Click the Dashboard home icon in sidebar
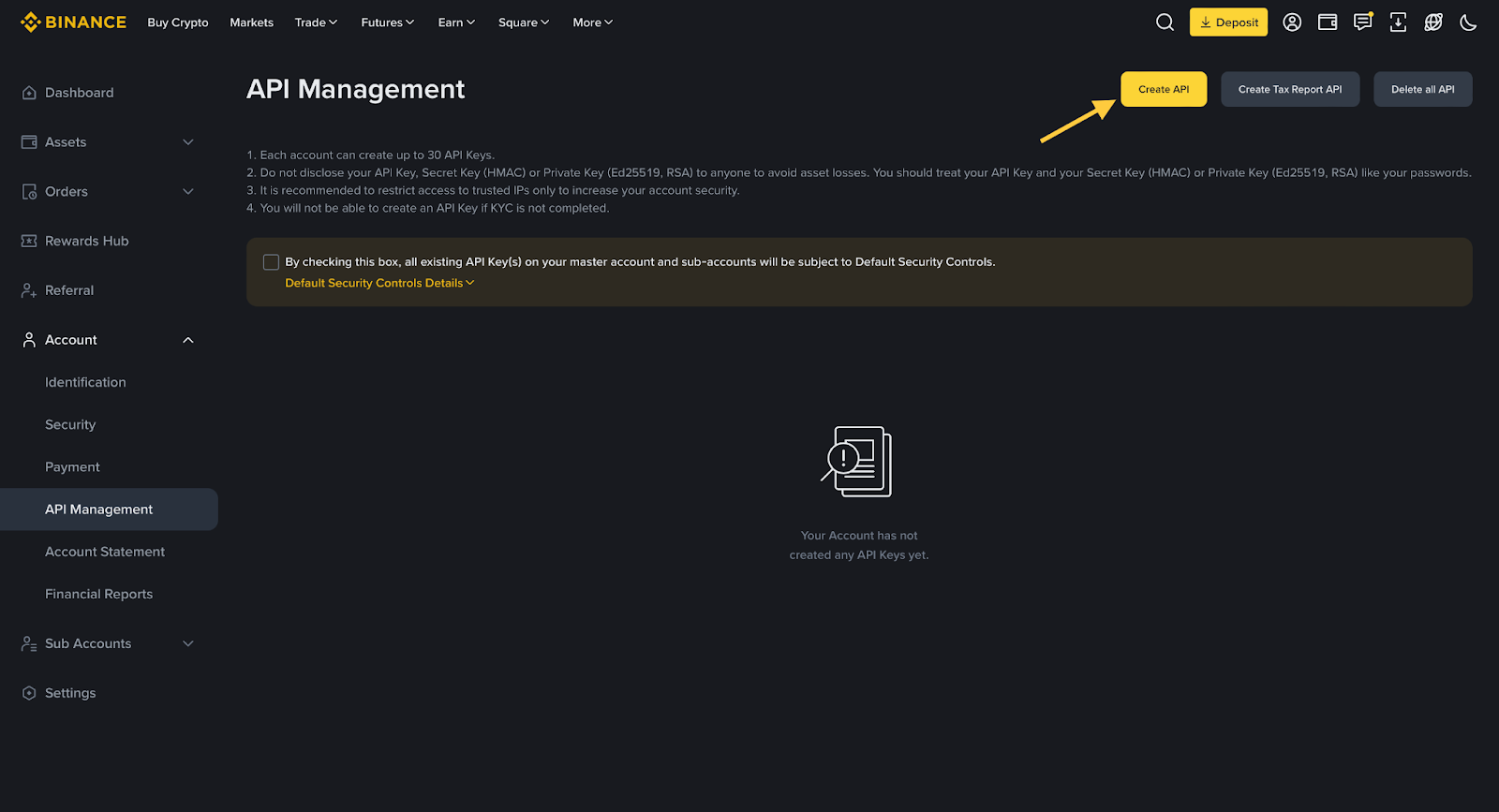The height and width of the screenshot is (812, 1499). click(x=29, y=93)
